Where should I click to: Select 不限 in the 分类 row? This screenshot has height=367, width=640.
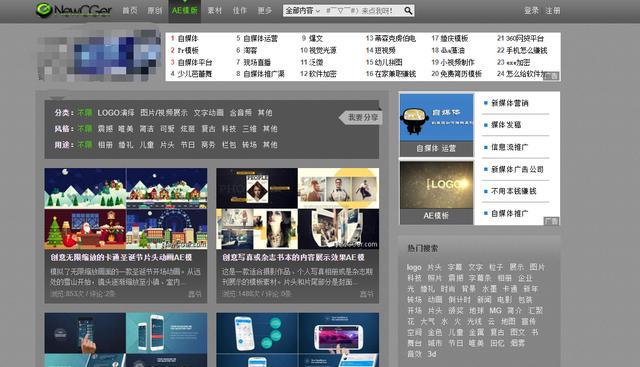click(x=85, y=113)
